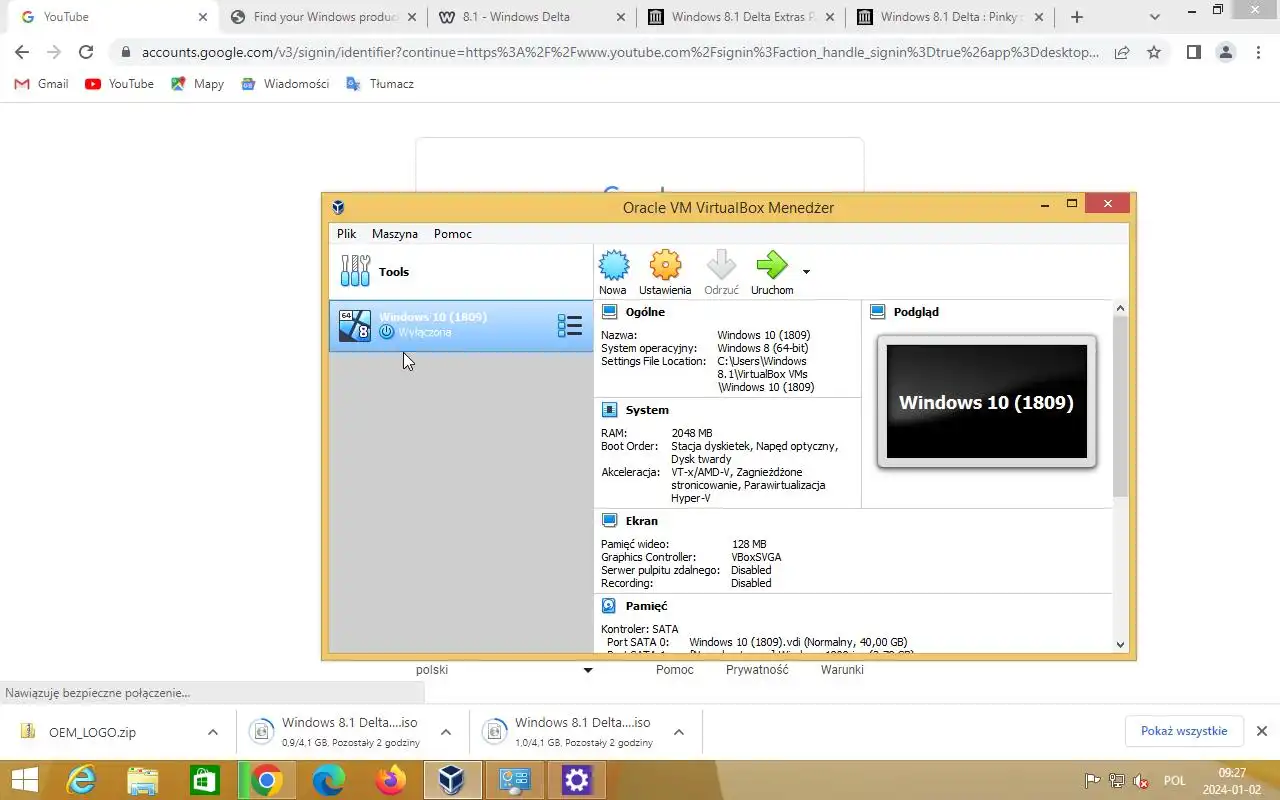Open the Pomoc menu in VirtualBox
Image resolution: width=1280 pixels, height=800 pixels.
[x=453, y=234]
